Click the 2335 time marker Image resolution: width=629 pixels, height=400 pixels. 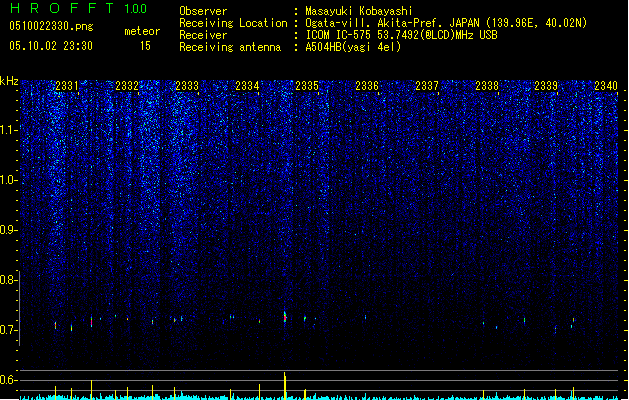(307, 86)
